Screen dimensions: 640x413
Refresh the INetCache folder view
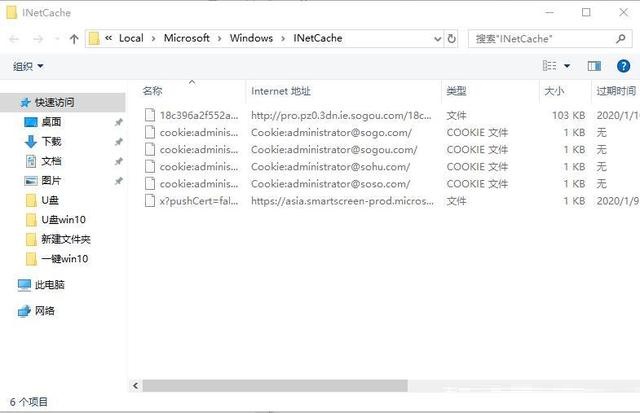(452, 39)
